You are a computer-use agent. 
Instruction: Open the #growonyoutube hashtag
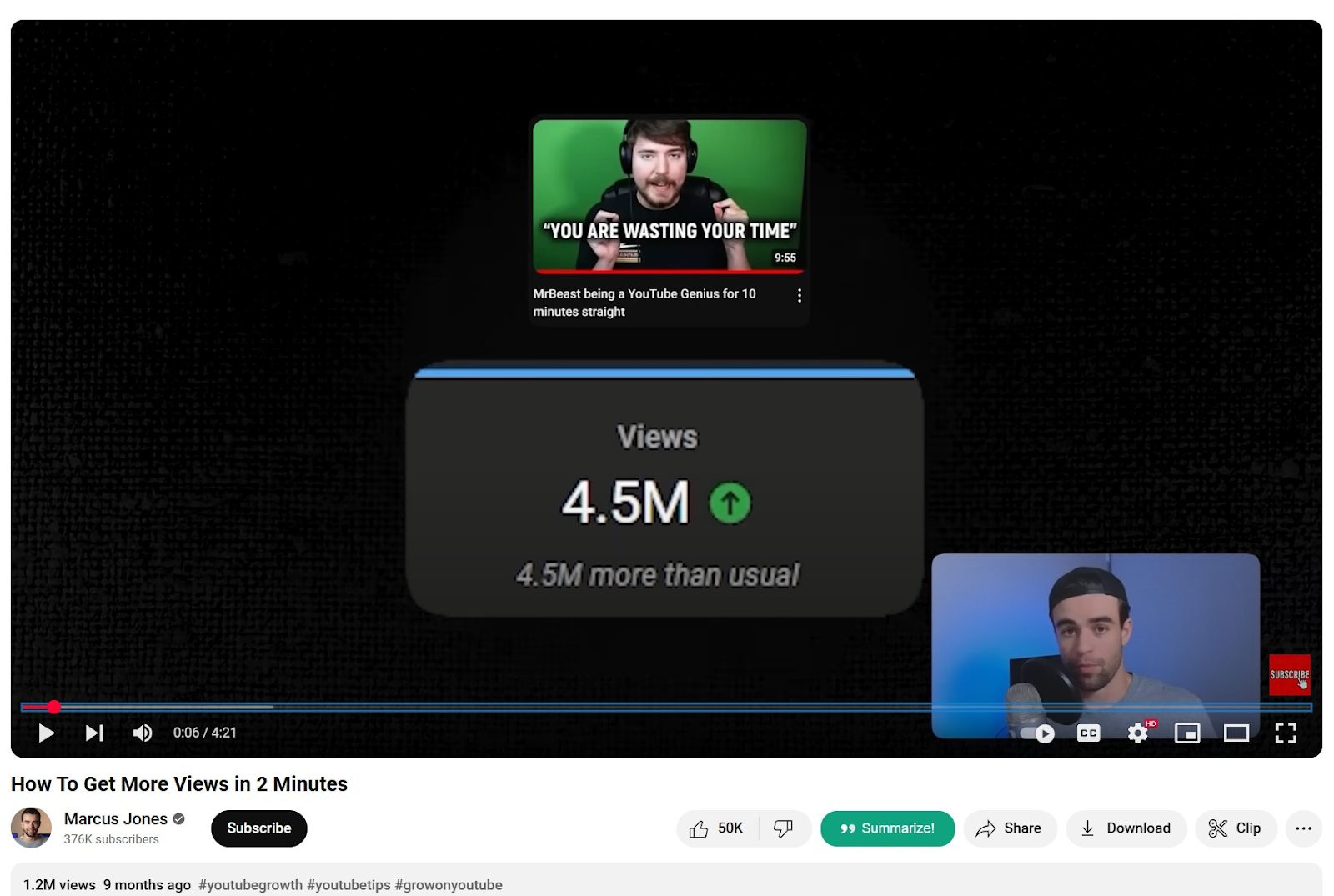click(x=449, y=885)
